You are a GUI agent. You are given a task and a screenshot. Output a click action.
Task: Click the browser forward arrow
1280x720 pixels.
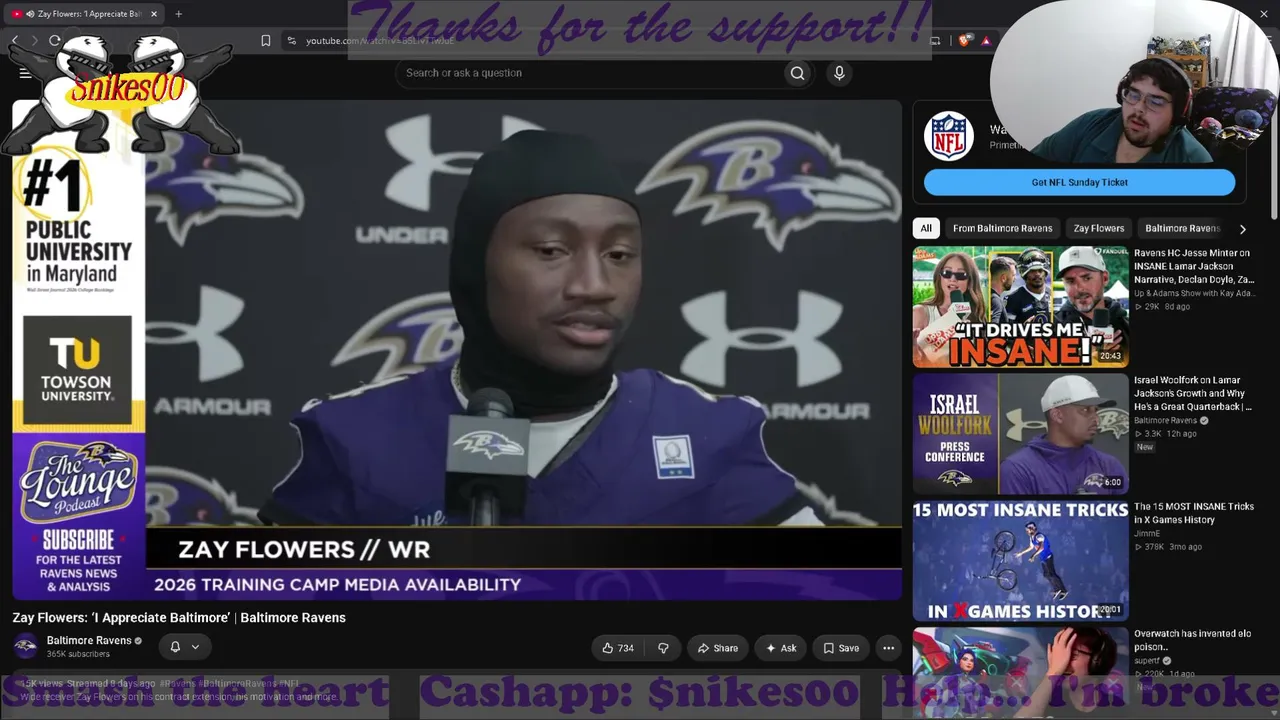pyautogui.click(x=34, y=41)
